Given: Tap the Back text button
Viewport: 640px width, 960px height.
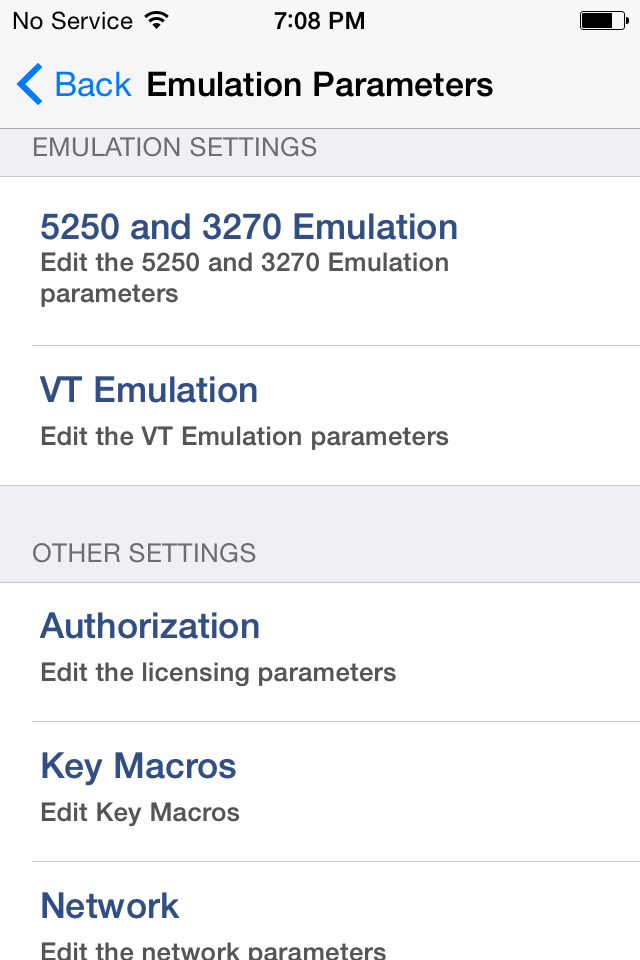Looking at the screenshot, I should pos(93,85).
